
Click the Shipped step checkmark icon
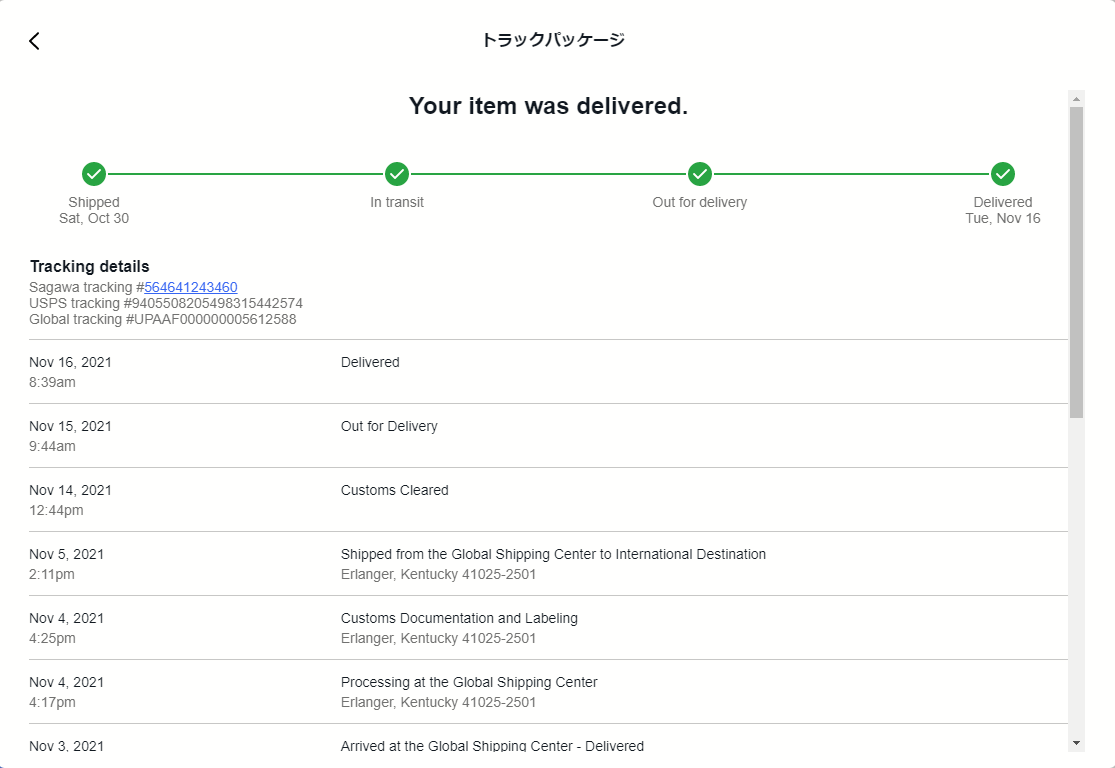[94, 174]
